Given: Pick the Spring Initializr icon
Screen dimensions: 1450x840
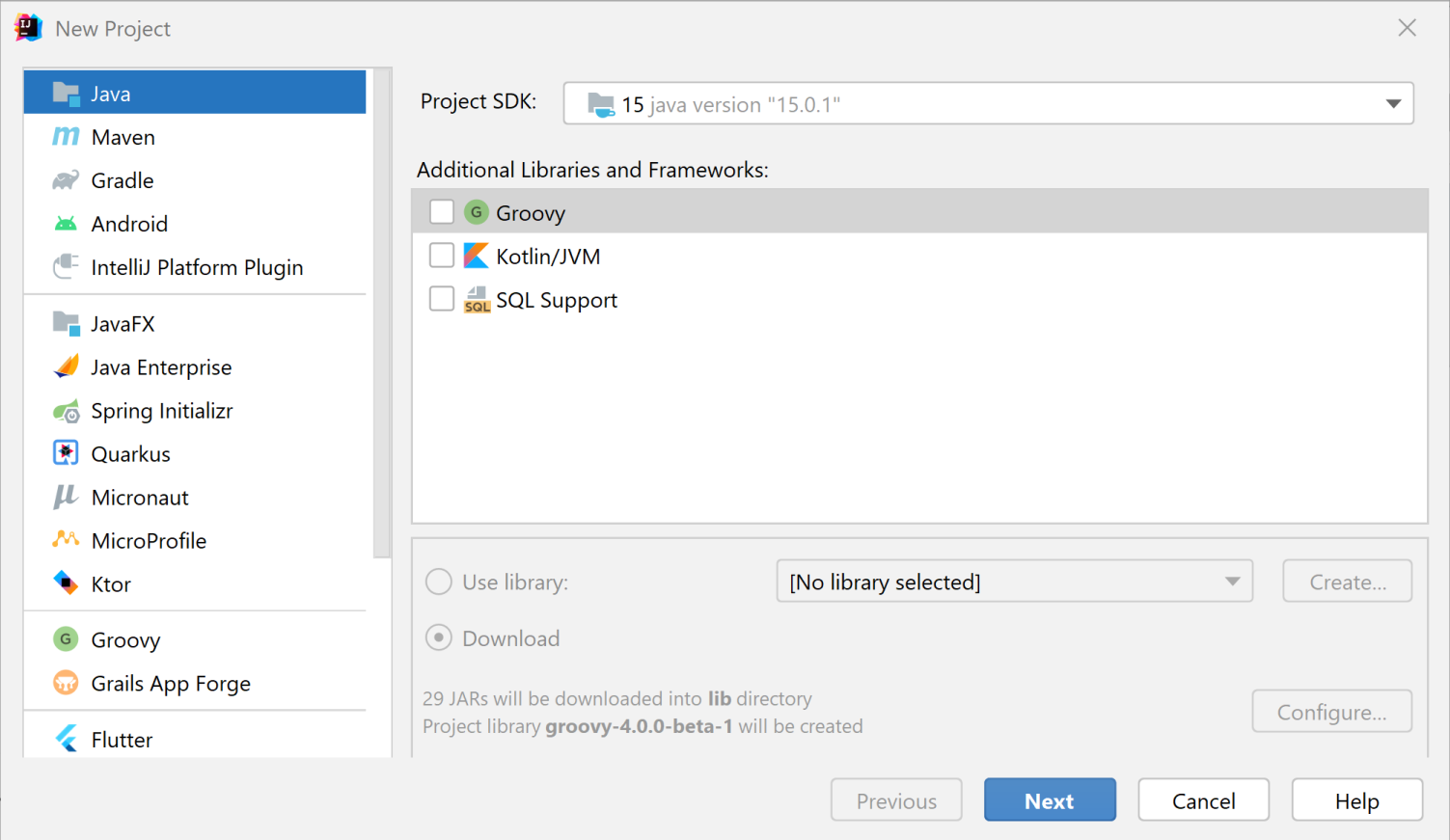Looking at the screenshot, I should pos(66,412).
